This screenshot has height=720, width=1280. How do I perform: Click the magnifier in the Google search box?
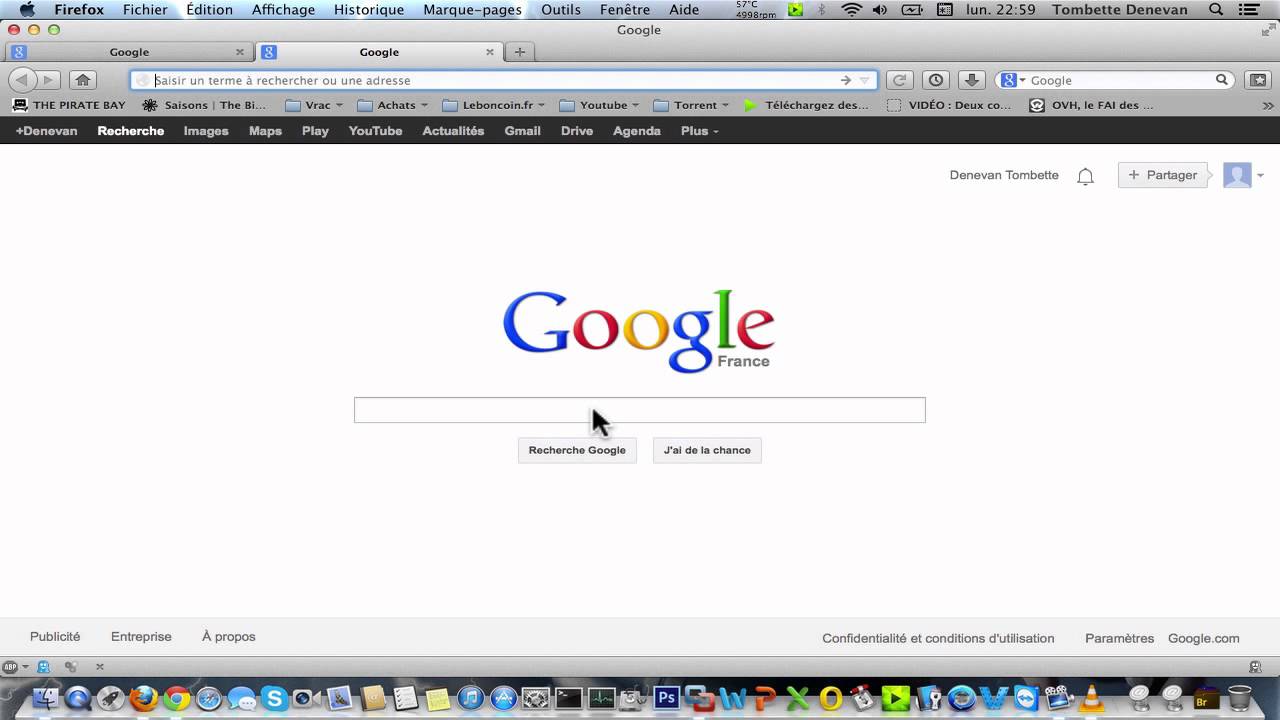(1221, 80)
